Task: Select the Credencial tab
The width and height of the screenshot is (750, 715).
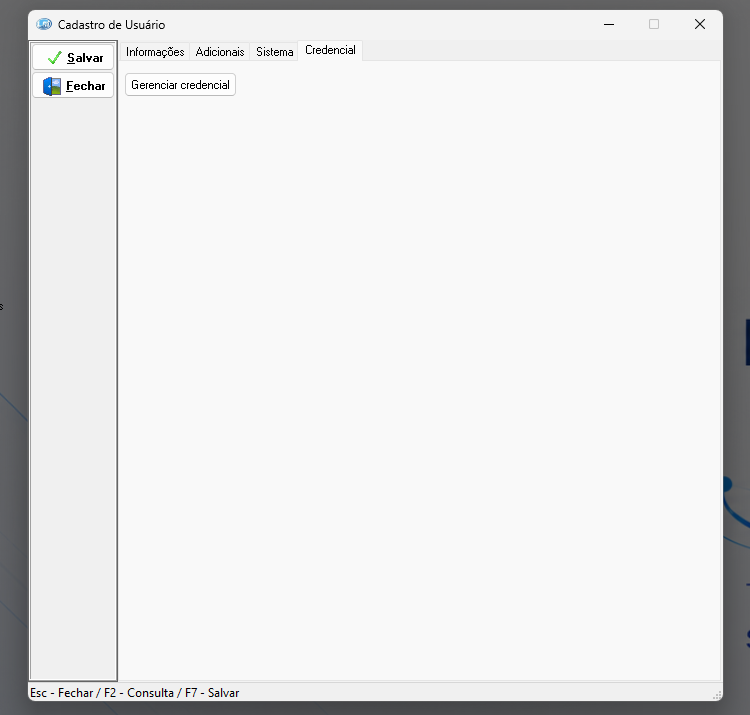Action: [331, 50]
